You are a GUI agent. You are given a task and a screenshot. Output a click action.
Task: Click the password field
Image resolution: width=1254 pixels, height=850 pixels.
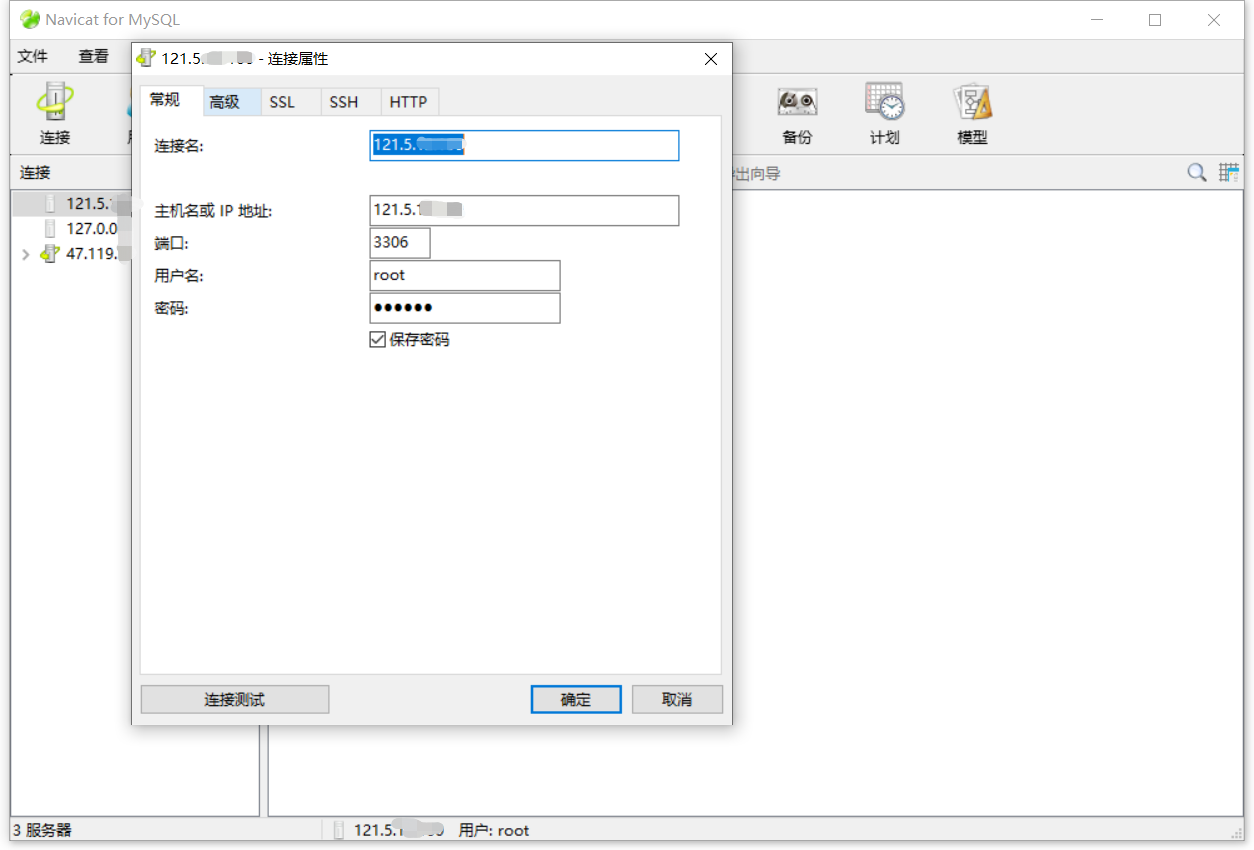click(465, 308)
